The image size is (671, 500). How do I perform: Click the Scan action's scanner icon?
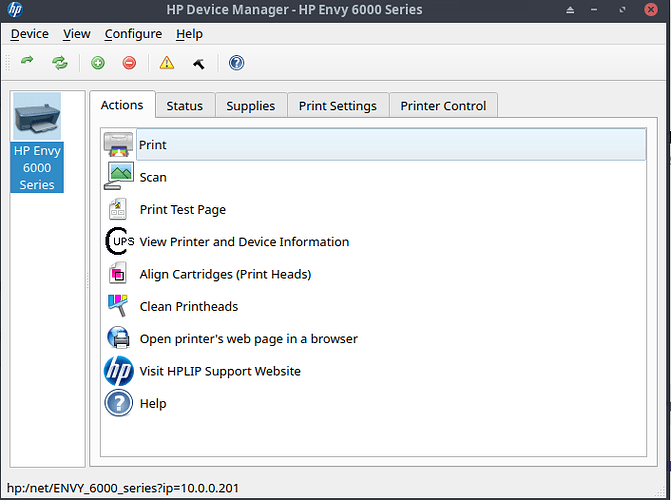click(119, 176)
